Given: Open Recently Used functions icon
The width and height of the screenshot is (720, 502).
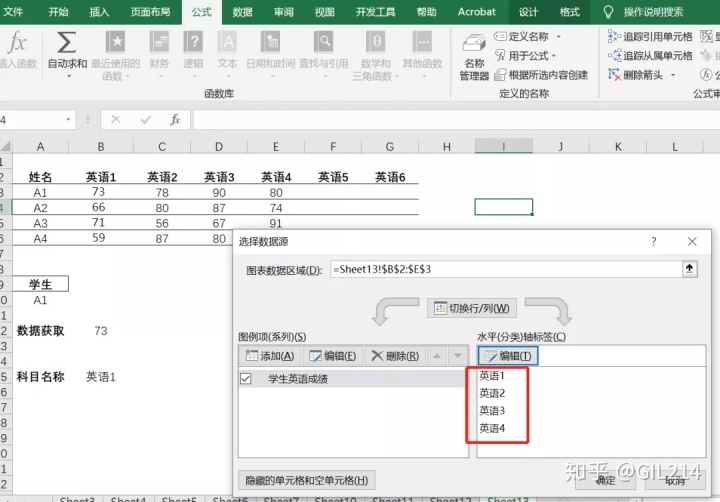Looking at the screenshot, I should (115, 42).
